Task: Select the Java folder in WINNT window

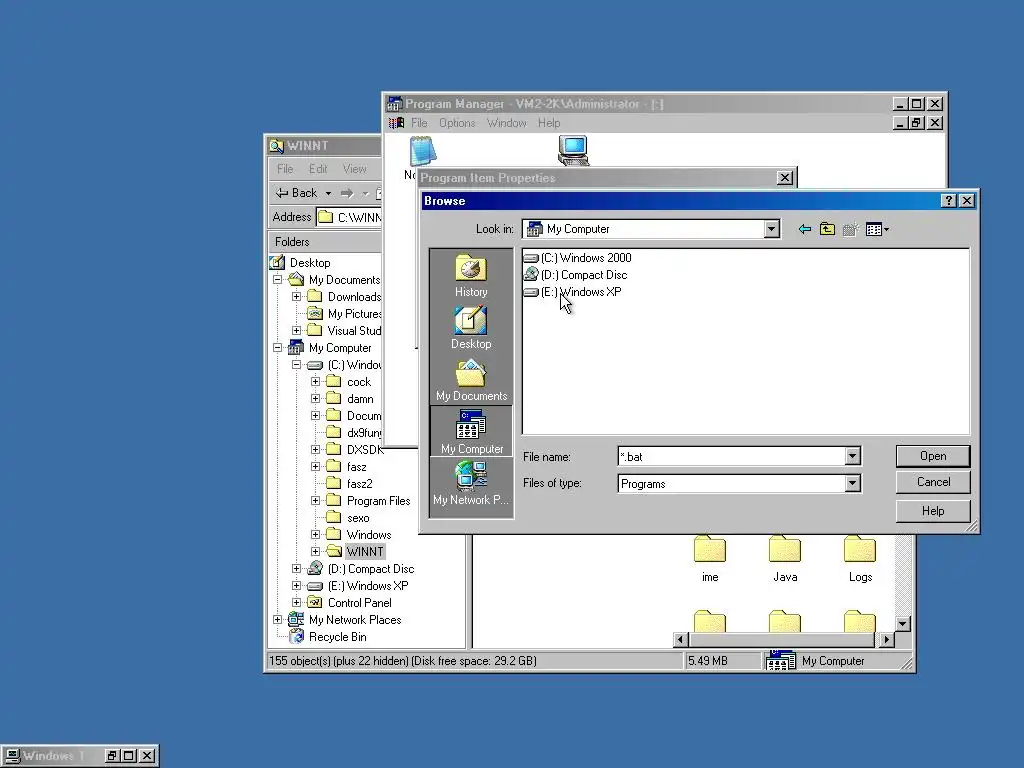Action: [x=785, y=559]
